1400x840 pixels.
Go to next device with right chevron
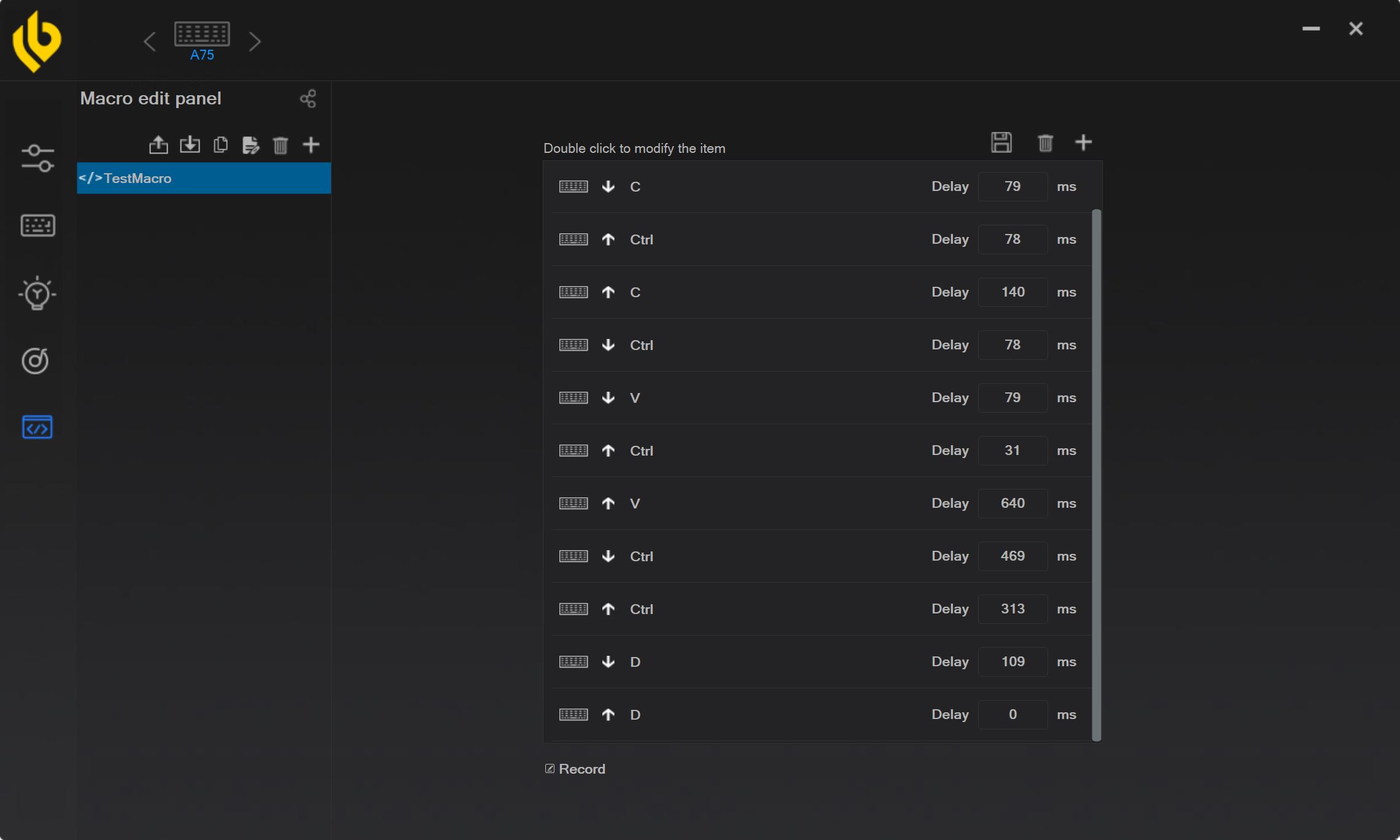pos(255,42)
